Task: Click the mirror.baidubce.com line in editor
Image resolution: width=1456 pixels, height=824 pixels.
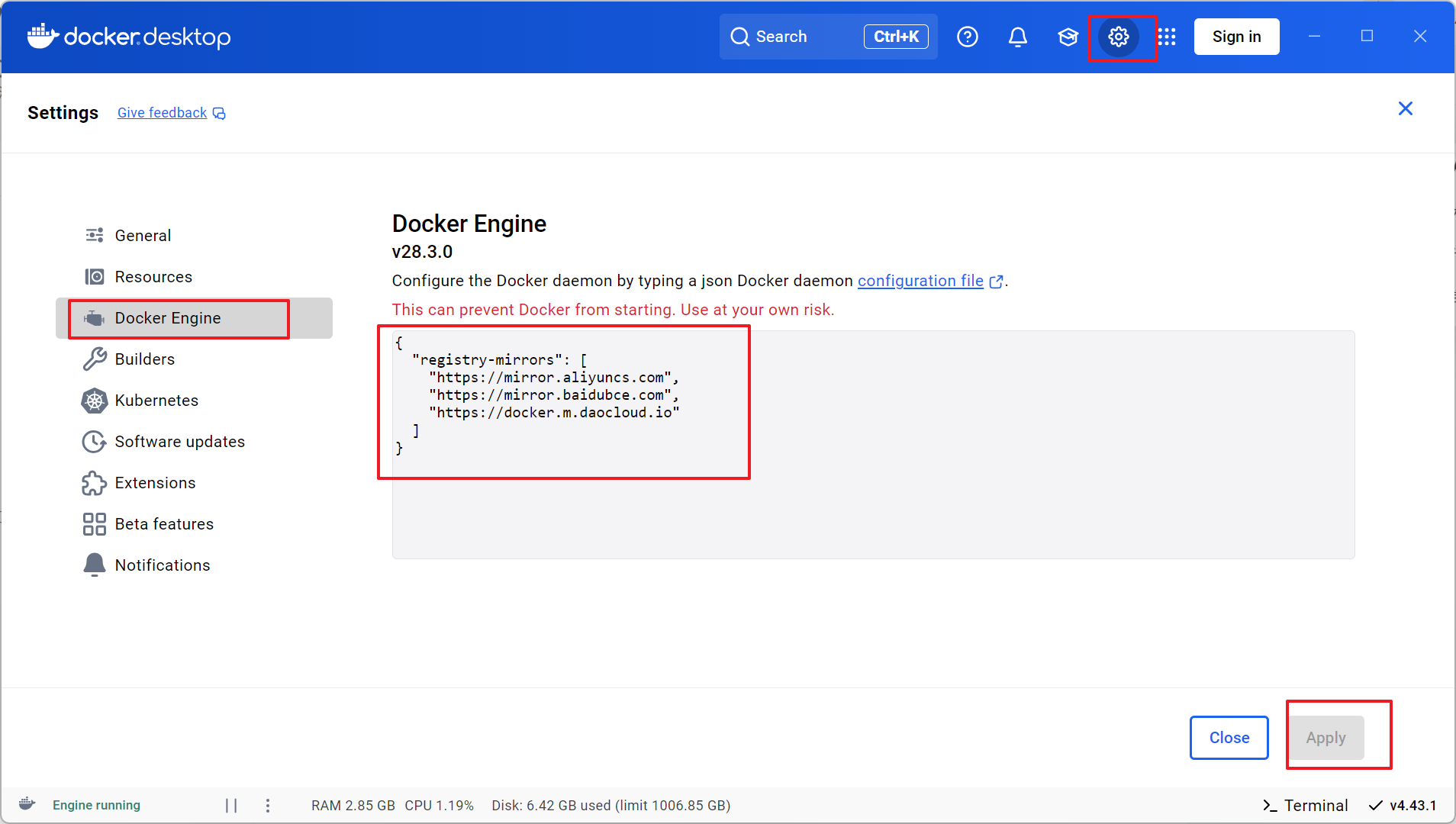Action: 553,395
